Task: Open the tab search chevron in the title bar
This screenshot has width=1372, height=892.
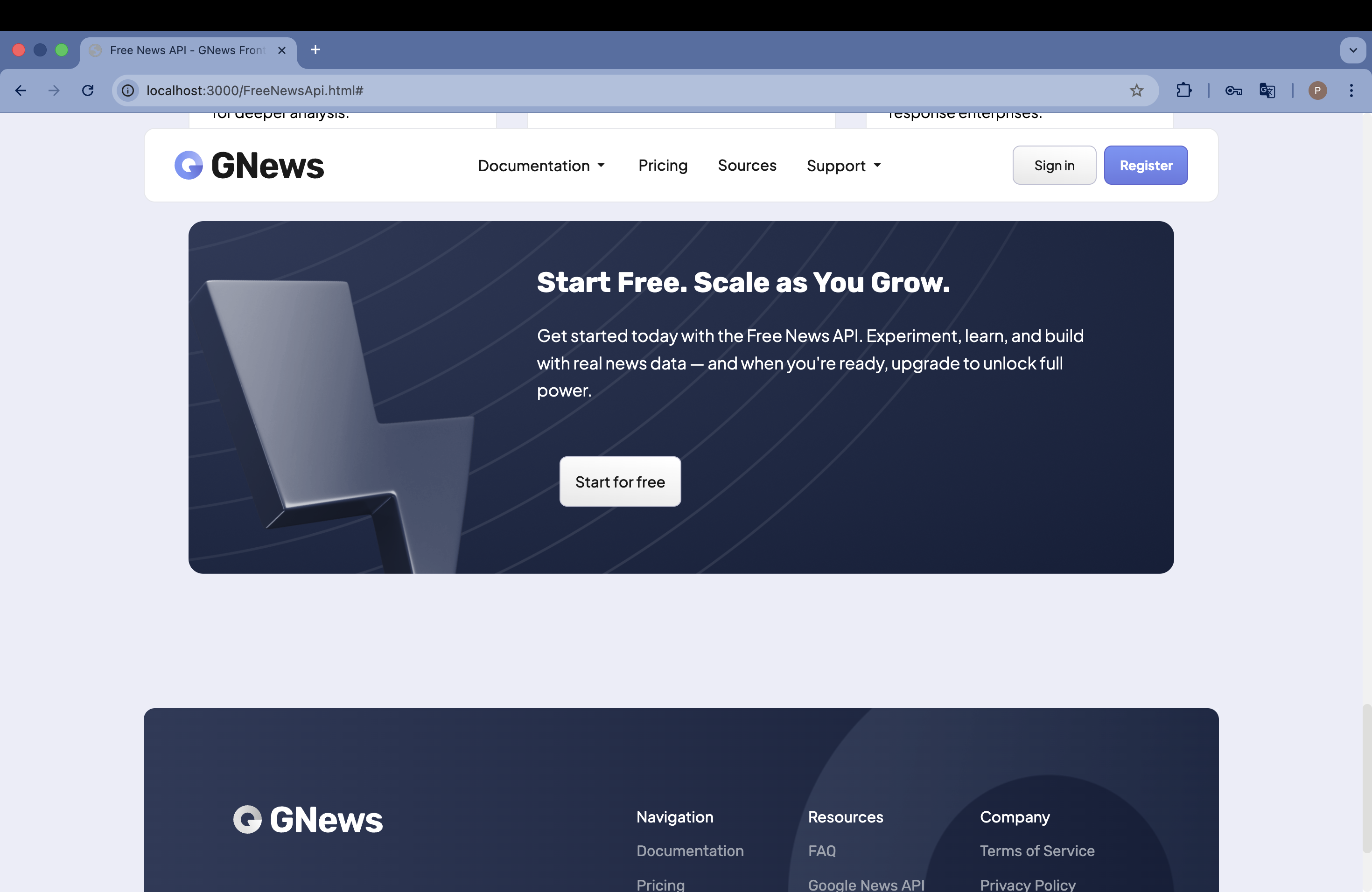Action: 1352,50
